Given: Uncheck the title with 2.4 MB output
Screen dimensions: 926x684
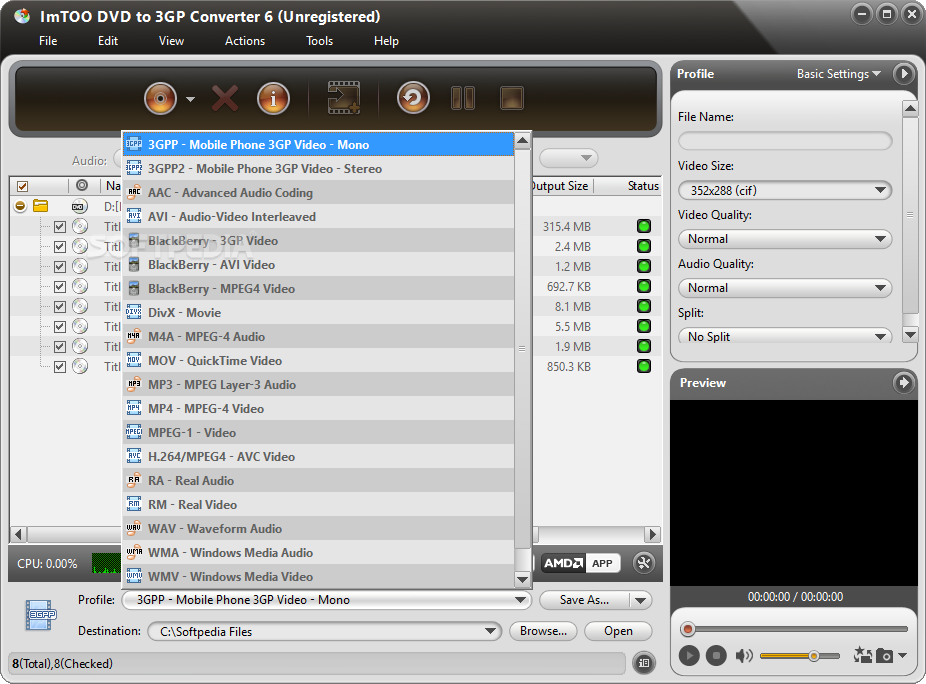Looking at the screenshot, I should 60,247.
